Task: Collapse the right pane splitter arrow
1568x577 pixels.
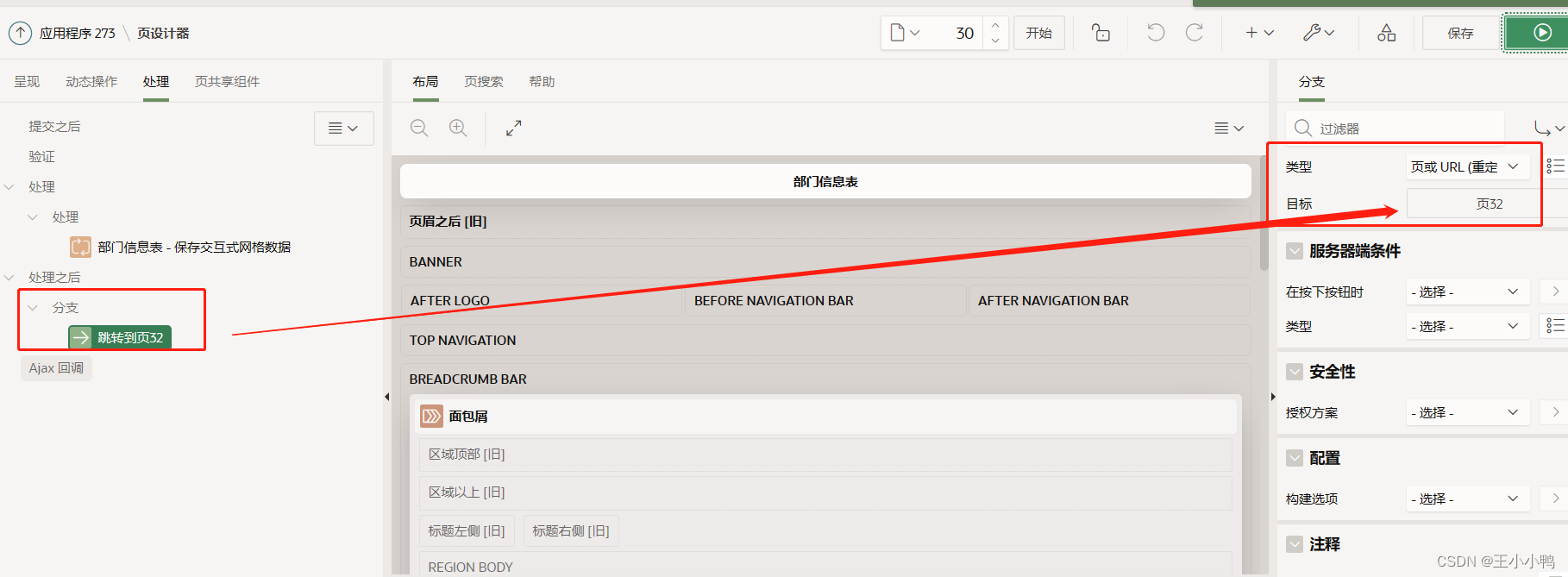Action: coord(1273,397)
